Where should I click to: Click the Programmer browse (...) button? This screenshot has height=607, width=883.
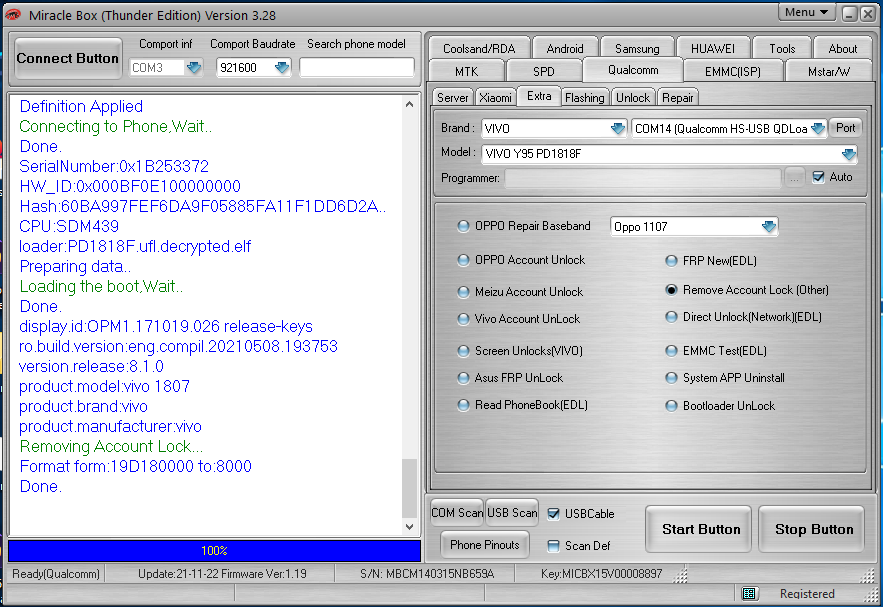794,178
